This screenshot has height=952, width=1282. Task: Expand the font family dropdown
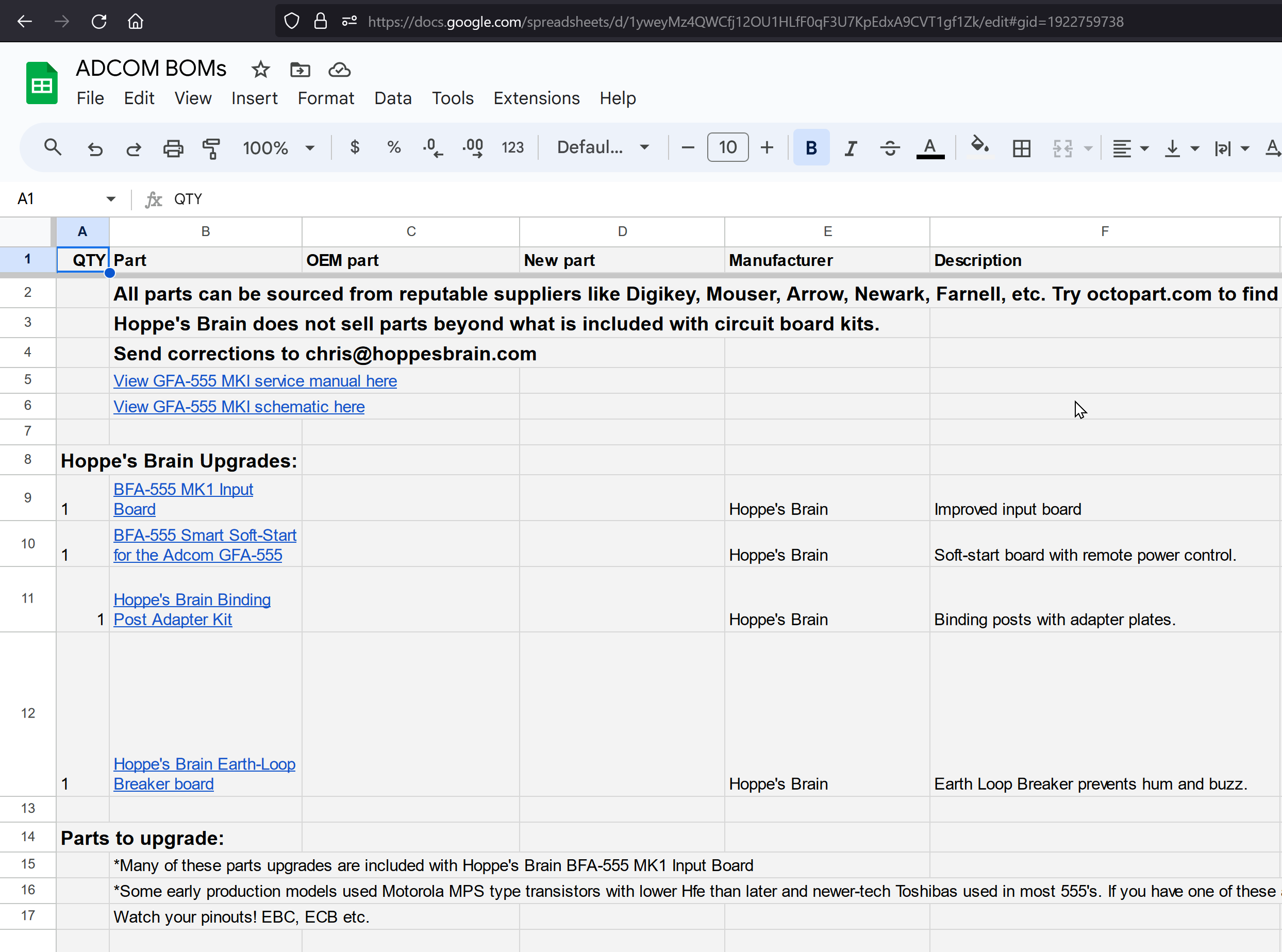(603, 147)
